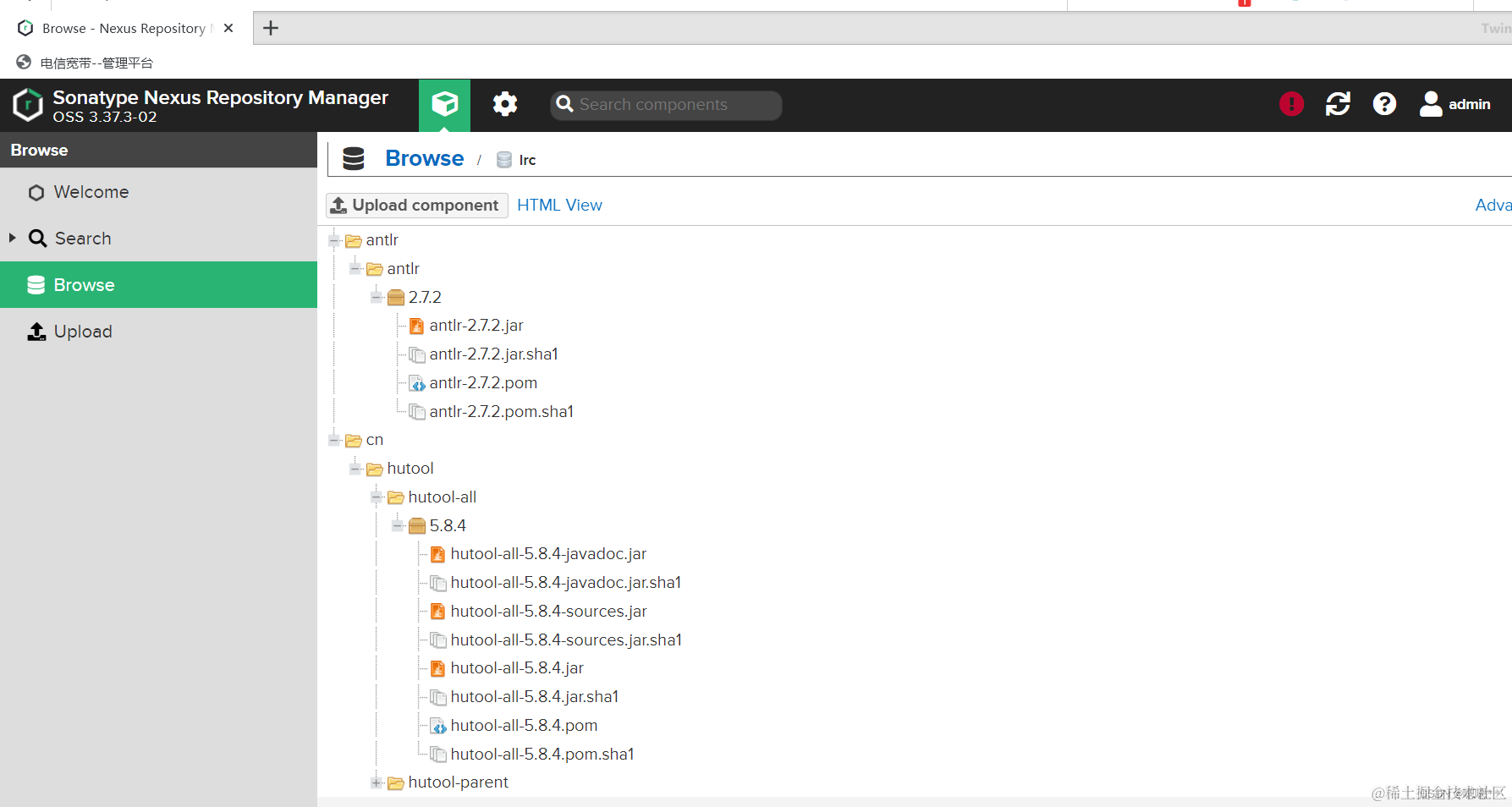1512x807 pixels.
Task: Click the refresh icon in header
Action: (1338, 104)
